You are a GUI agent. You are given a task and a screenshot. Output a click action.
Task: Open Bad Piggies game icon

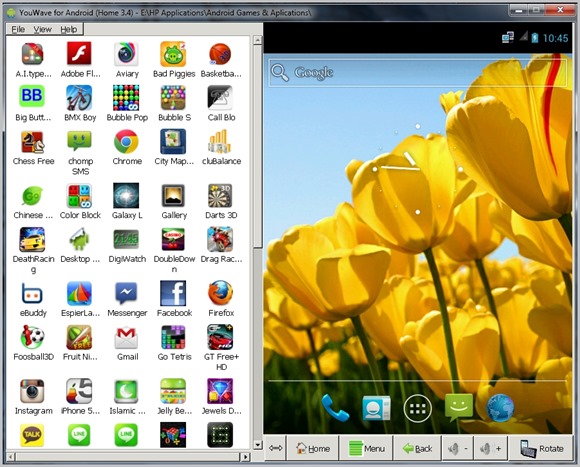pos(173,54)
